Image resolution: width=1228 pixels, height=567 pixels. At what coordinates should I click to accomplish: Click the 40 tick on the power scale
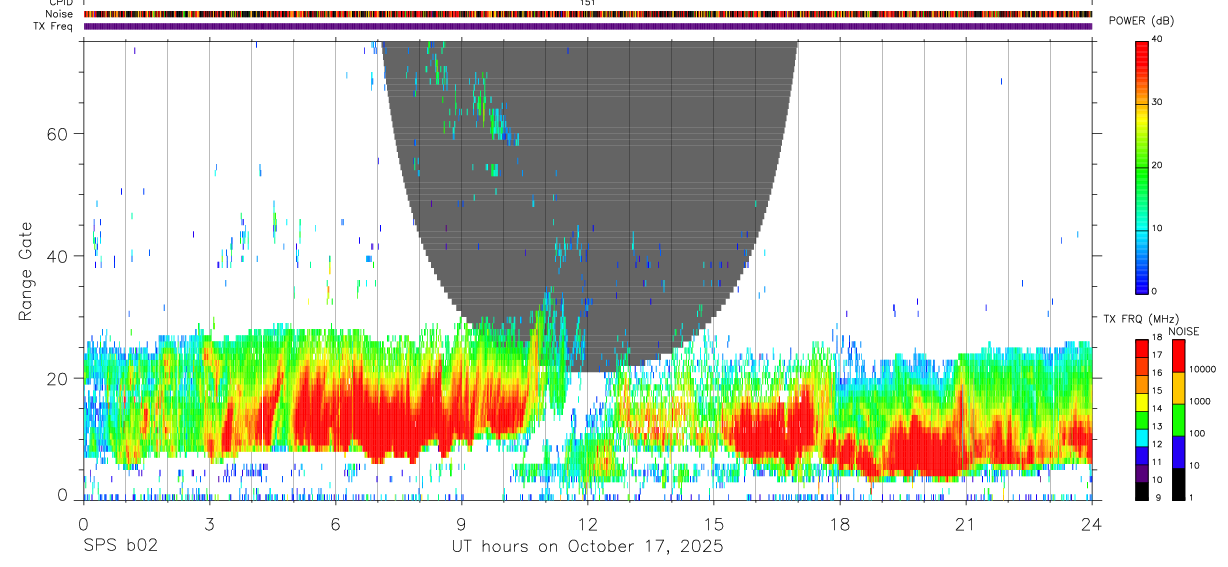(1157, 39)
